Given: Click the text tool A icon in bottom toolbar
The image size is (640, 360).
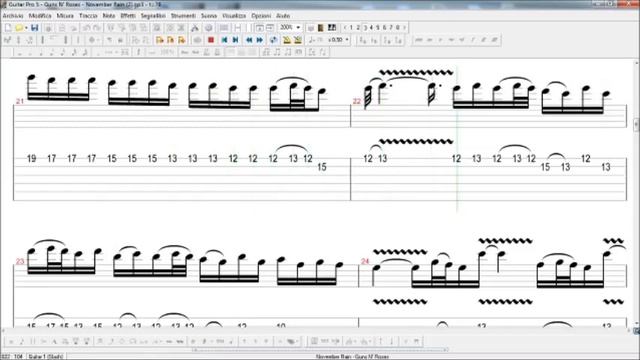Looking at the screenshot, I should 54,341.
